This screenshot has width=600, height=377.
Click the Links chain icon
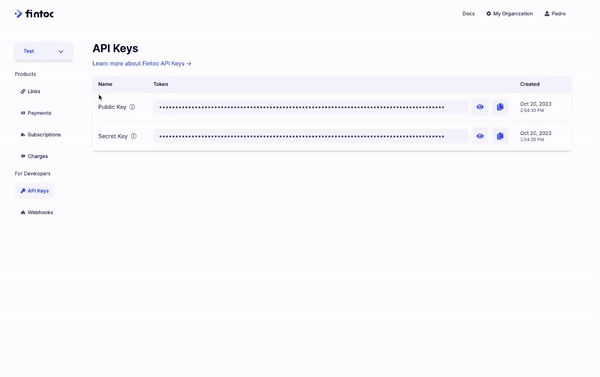coord(23,91)
